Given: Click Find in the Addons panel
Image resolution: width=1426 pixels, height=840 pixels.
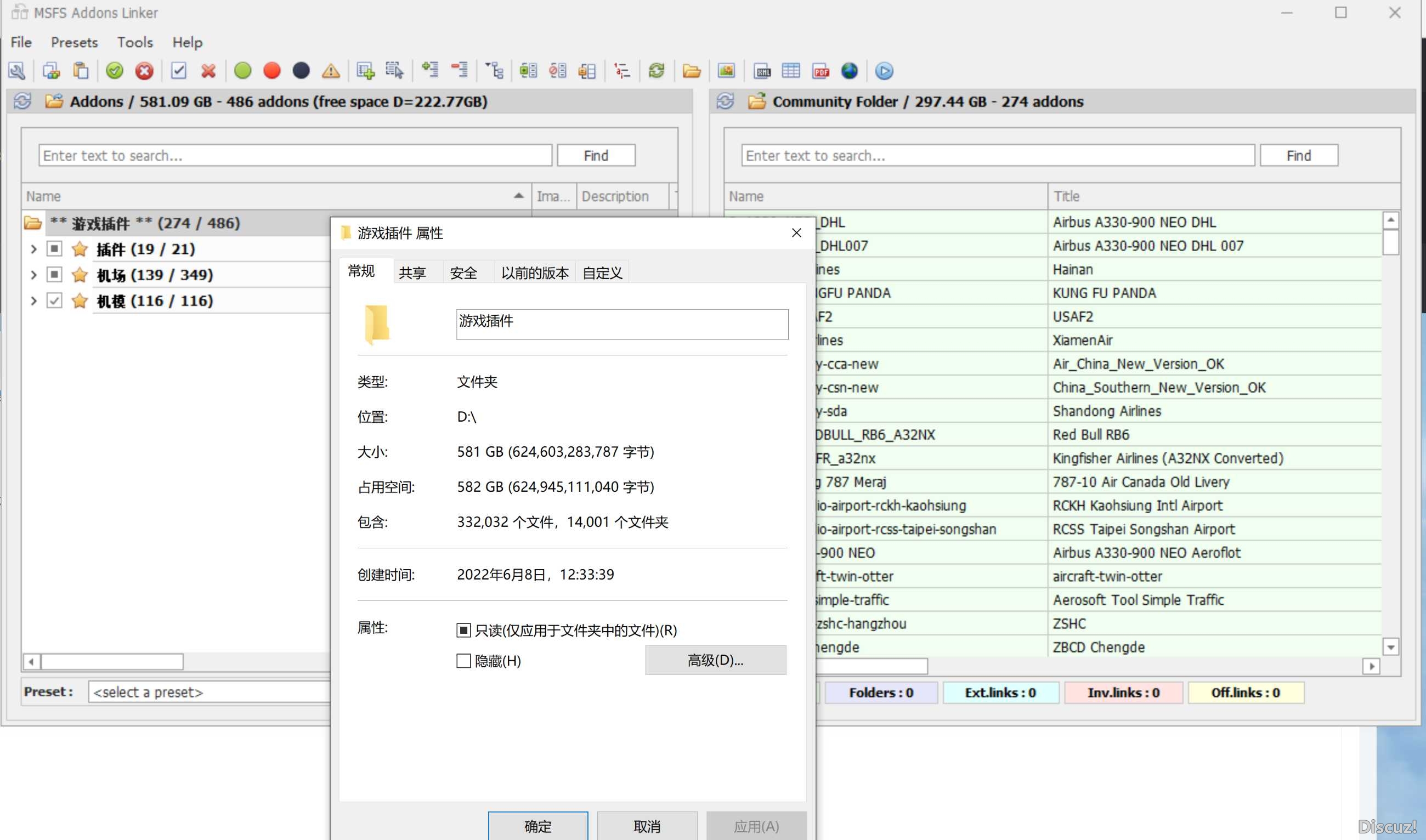Looking at the screenshot, I should coord(596,156).
